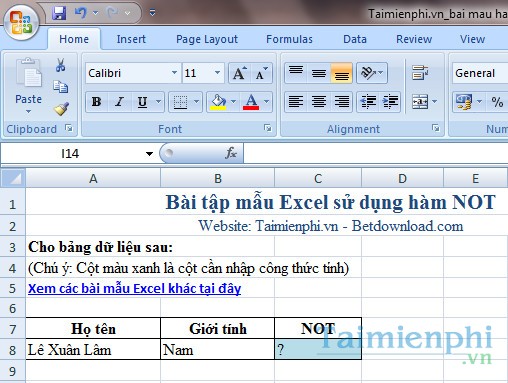
Task: Open the General number format box
Action: (480, 73)
